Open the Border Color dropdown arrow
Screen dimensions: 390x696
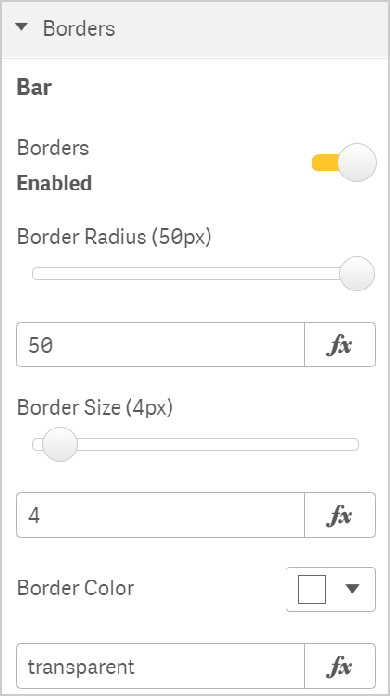[x=352, y=589]
